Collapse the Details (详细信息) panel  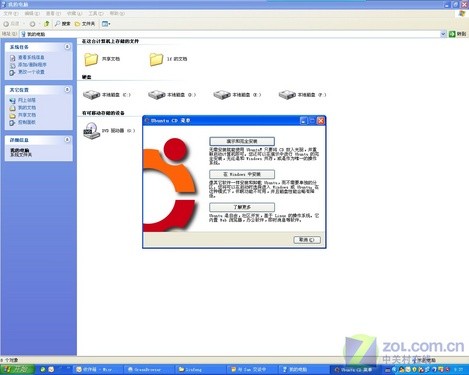click(x=67, y=140)
